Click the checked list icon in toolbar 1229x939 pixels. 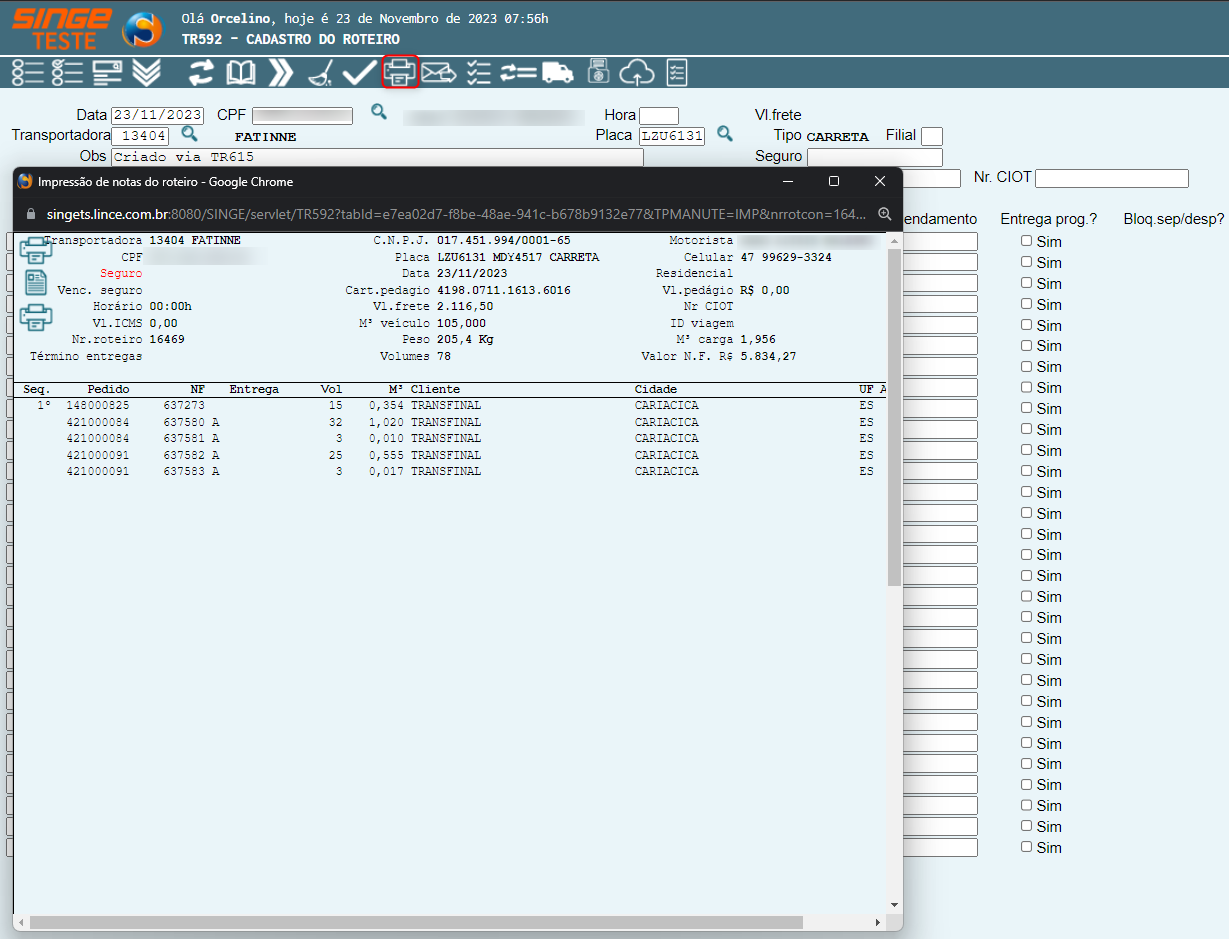[x=68, y=72]
